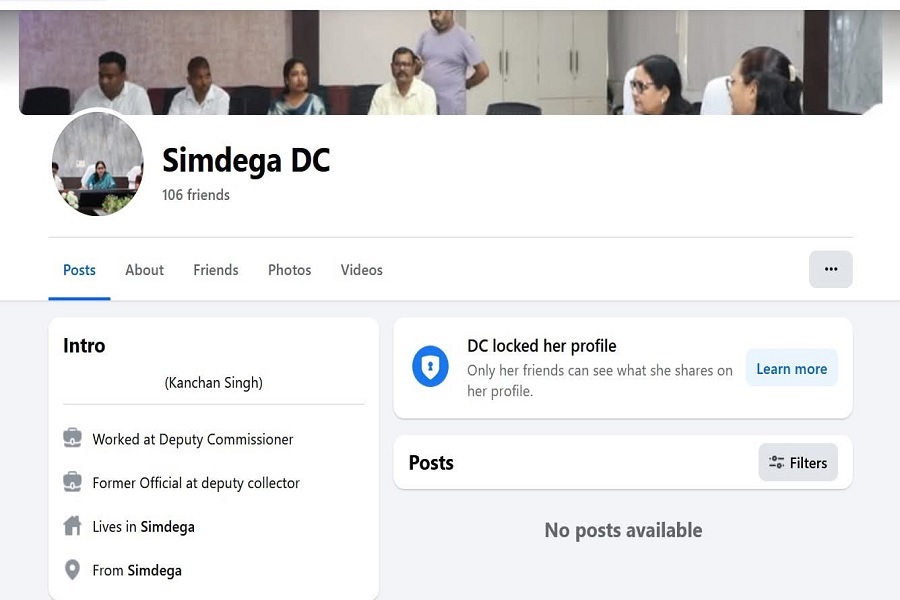Open the Friends tab
The height and width of the screenshot is (600, 900).
pyautogui.click(x=216, y=270)
